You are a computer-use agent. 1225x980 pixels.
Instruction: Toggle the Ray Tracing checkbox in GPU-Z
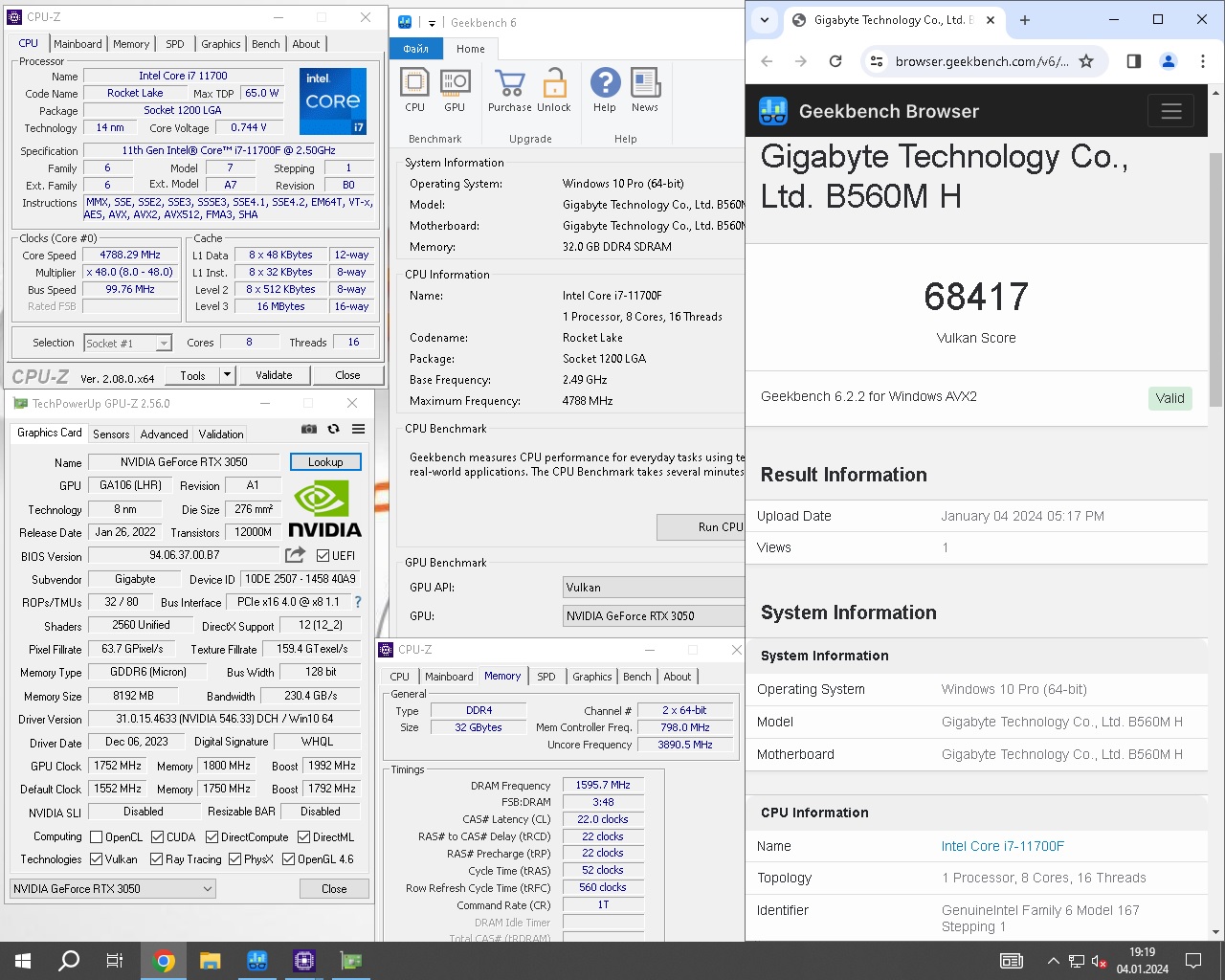click(157, 859)
